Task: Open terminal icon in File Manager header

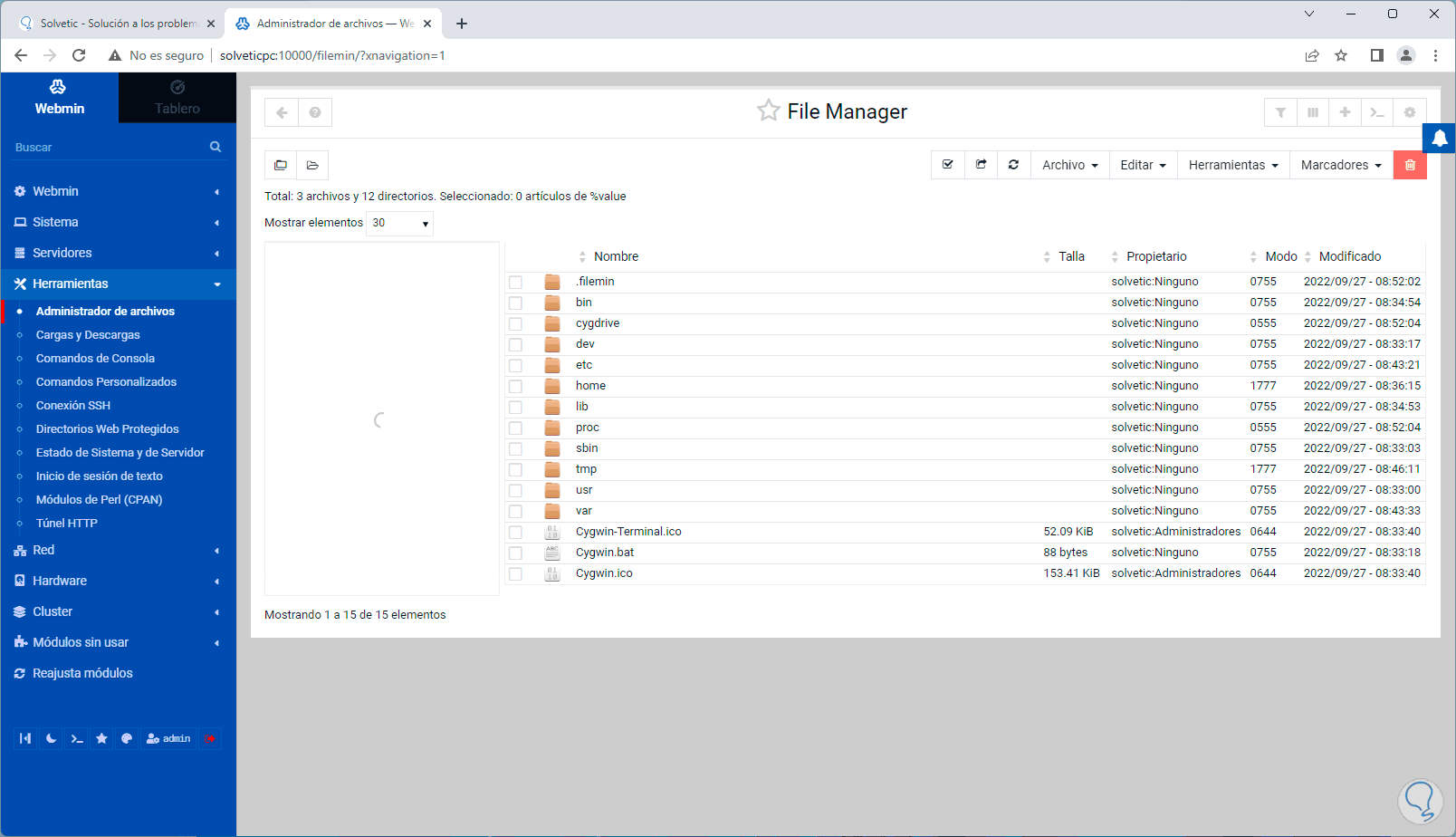Action: click(1377, 112)
